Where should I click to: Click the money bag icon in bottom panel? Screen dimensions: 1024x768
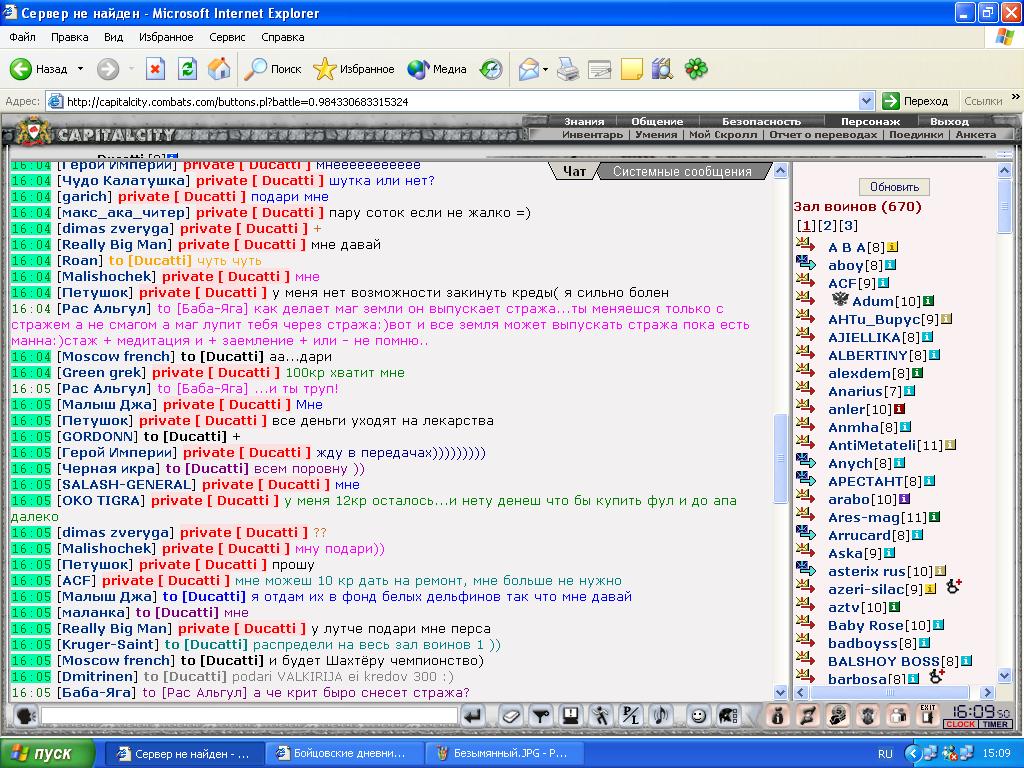tap(777, 716)
